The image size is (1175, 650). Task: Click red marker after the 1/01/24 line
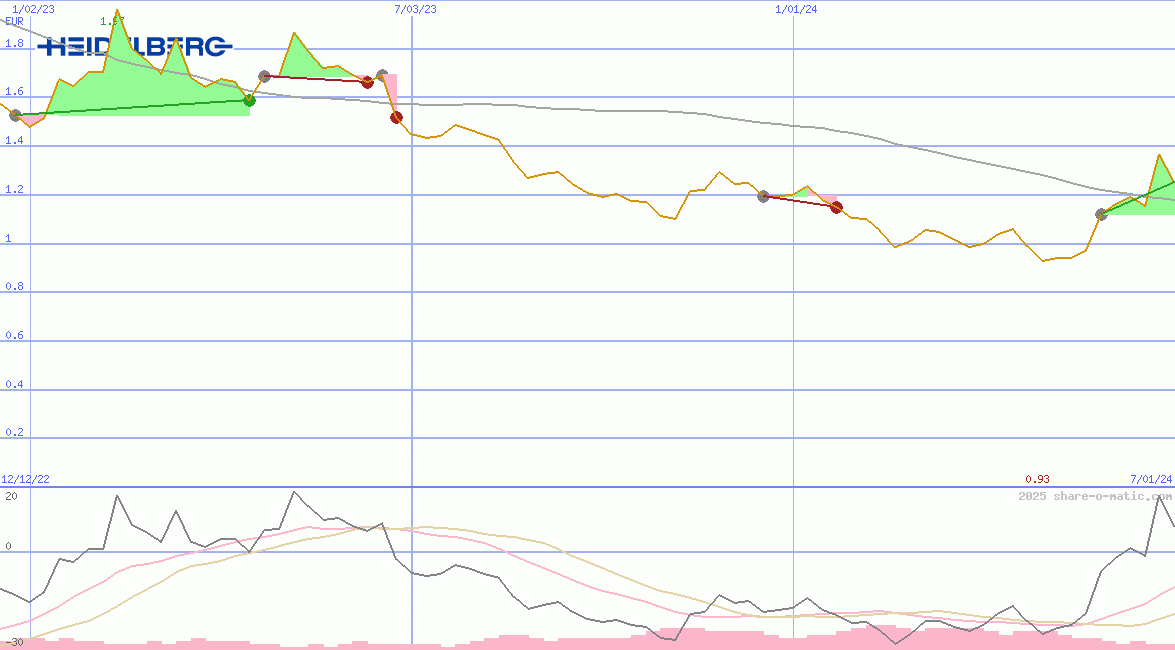(x=837, y=208)
